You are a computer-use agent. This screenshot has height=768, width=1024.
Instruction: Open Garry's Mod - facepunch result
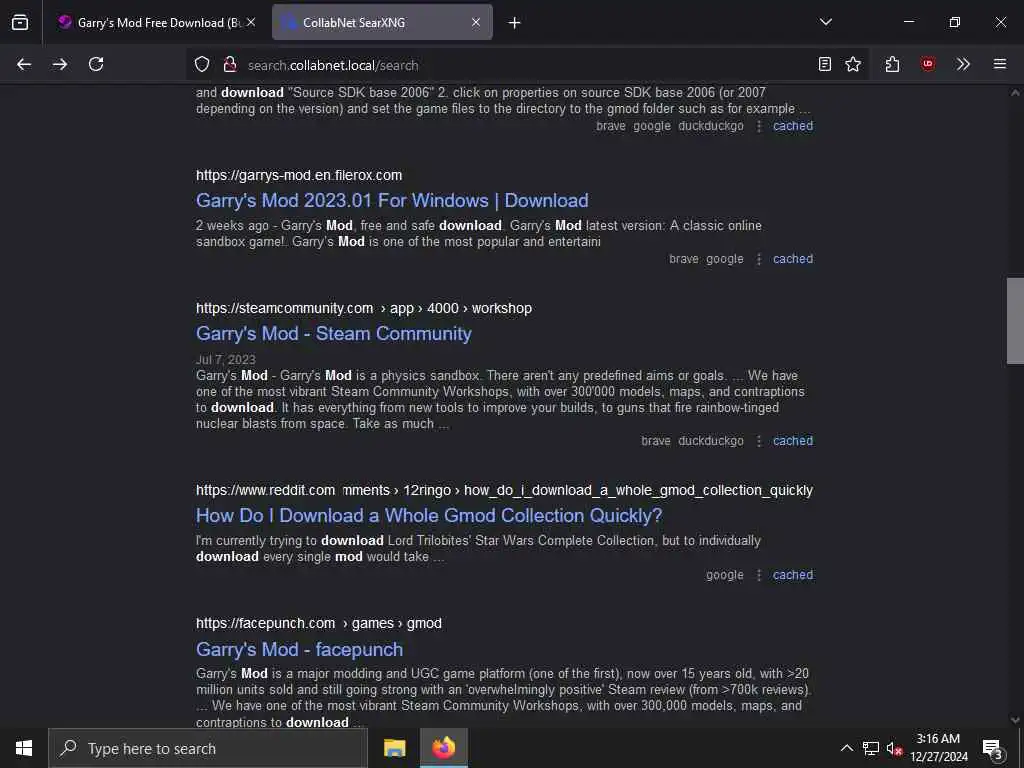point(299,650)
